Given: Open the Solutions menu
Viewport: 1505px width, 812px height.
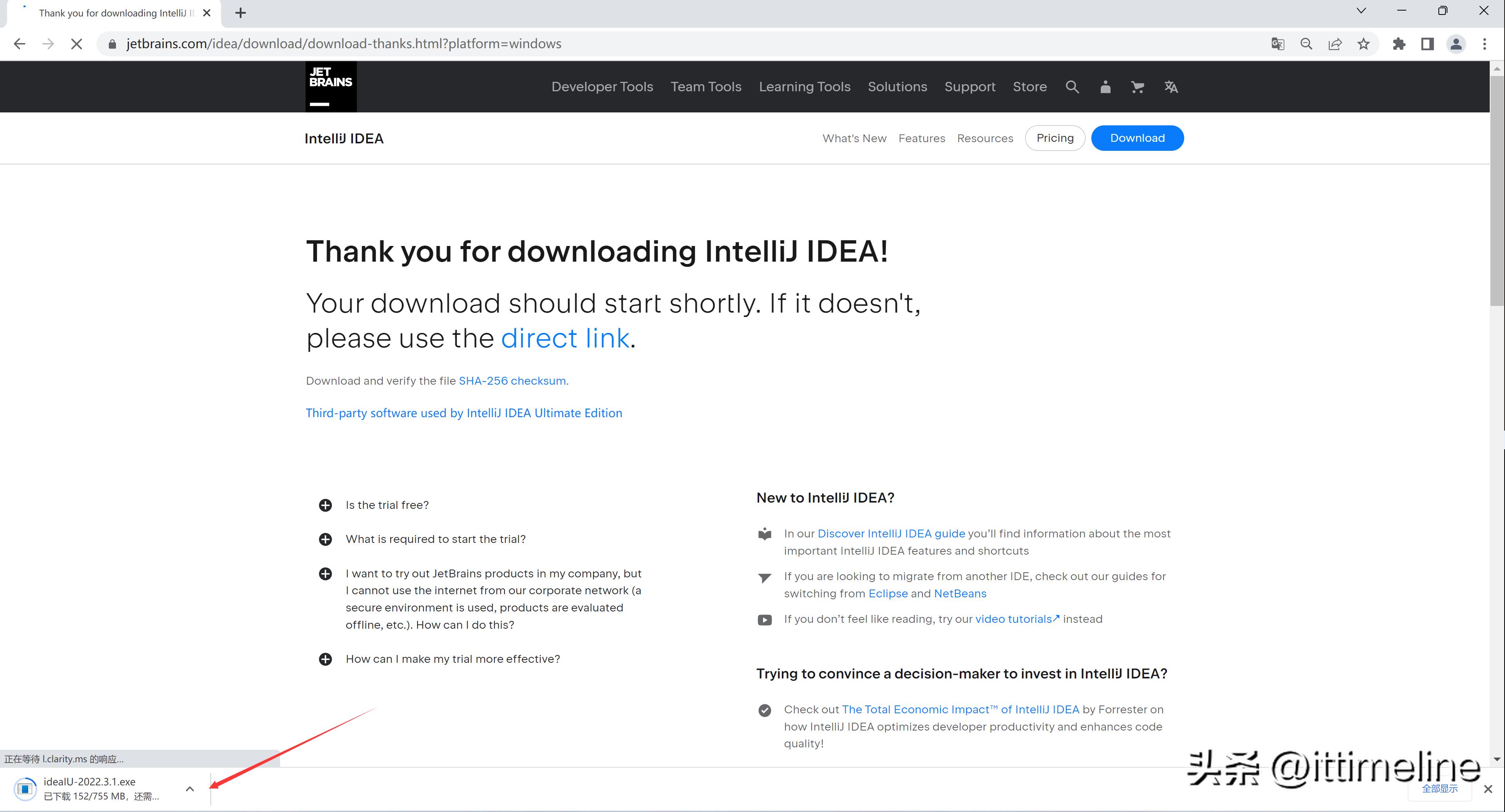Looking at the screenshot, I should [x=897, y=87].
